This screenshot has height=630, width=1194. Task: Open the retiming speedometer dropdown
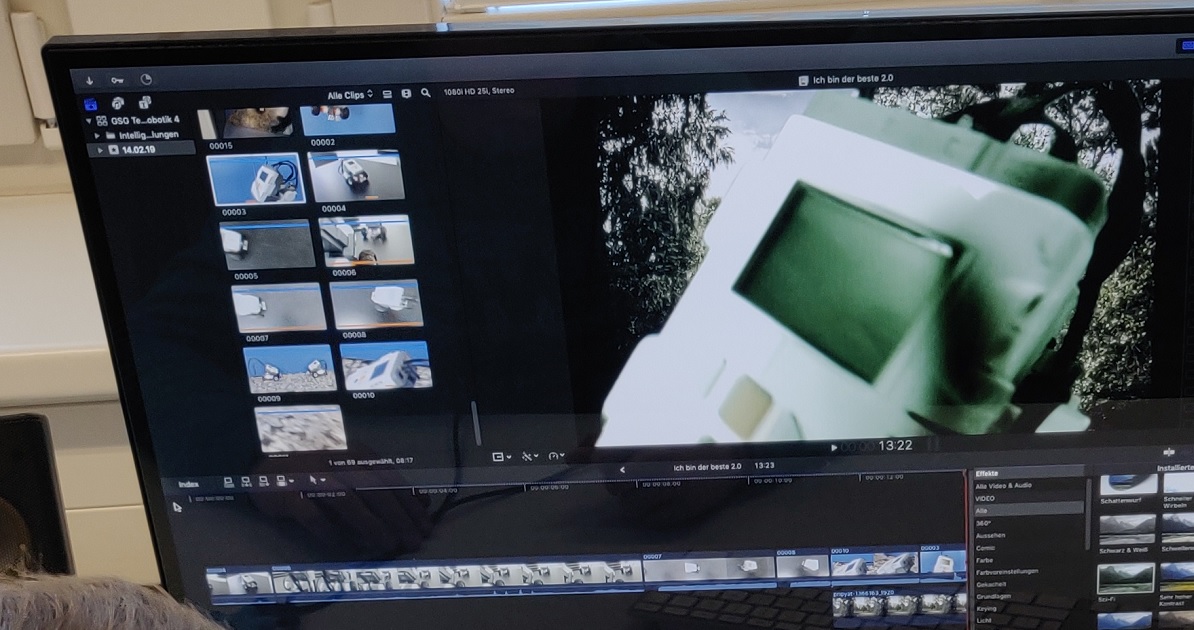[556, 456]
